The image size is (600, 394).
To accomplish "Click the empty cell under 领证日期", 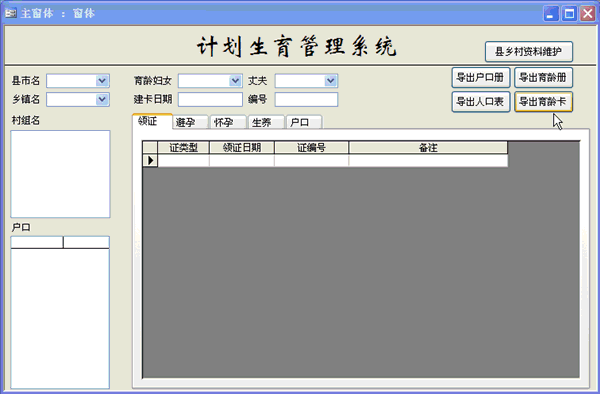I will 242,161.
